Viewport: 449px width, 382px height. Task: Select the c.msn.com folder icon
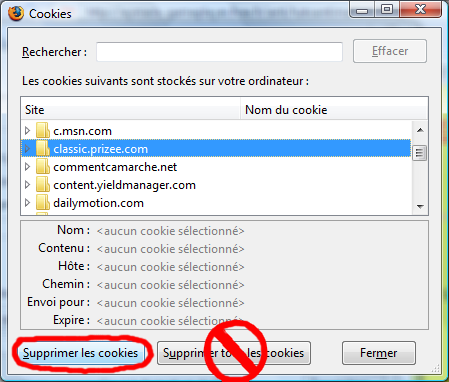coord(43,131)
